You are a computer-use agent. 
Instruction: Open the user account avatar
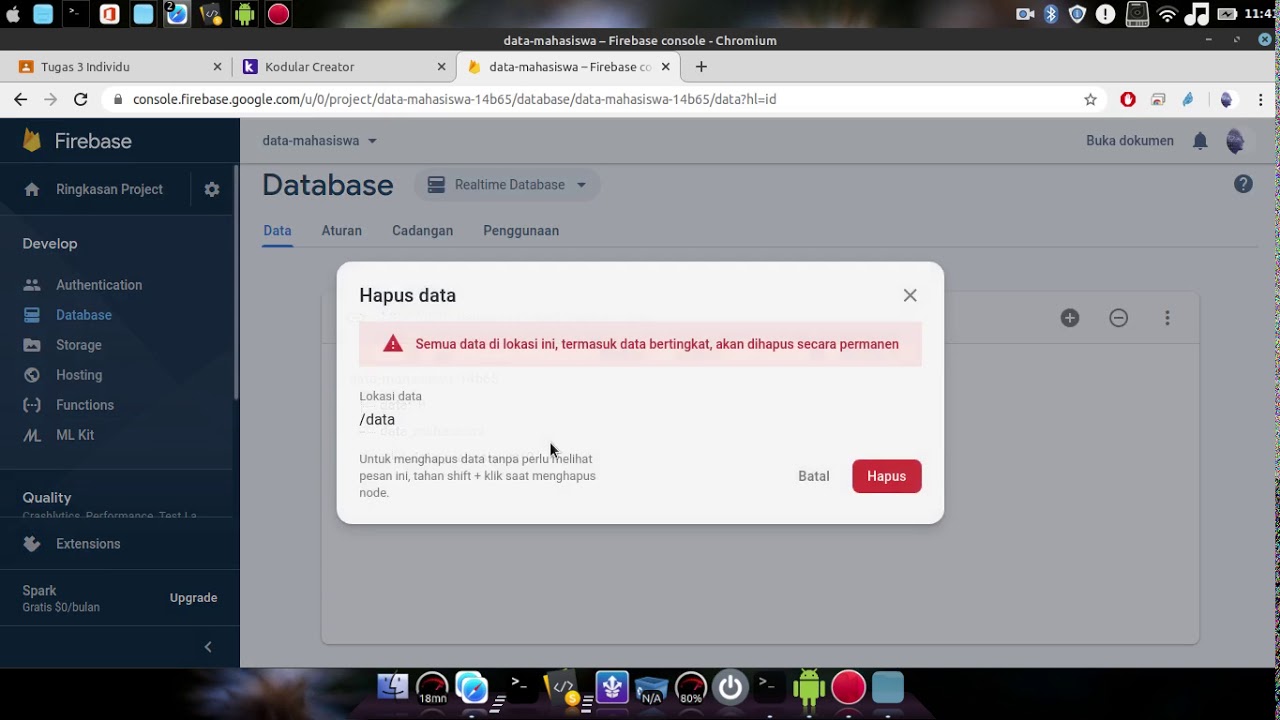[x=1235, y=141]
